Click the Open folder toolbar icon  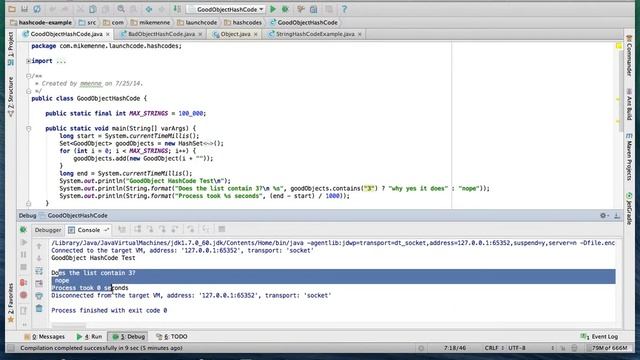point(12,9)
